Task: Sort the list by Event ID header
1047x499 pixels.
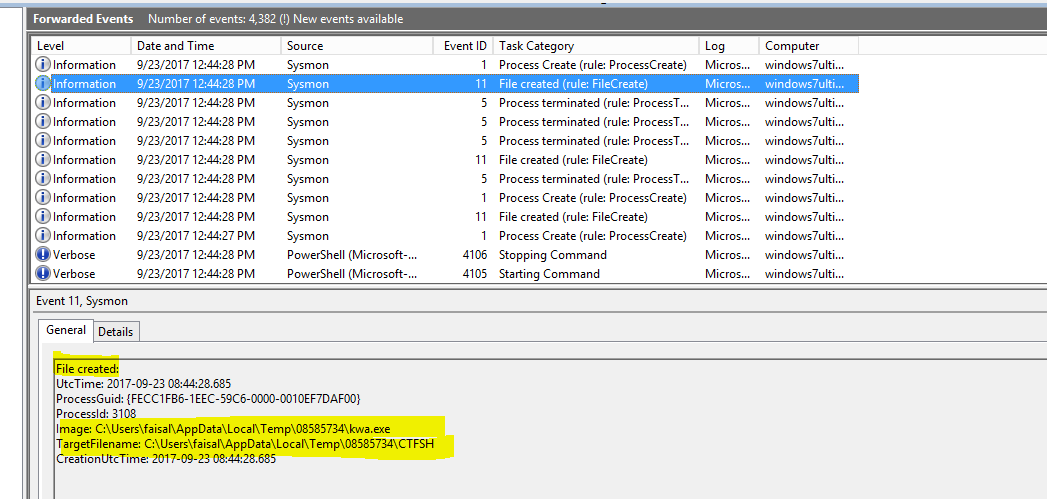Action: [x=464, y=46]
